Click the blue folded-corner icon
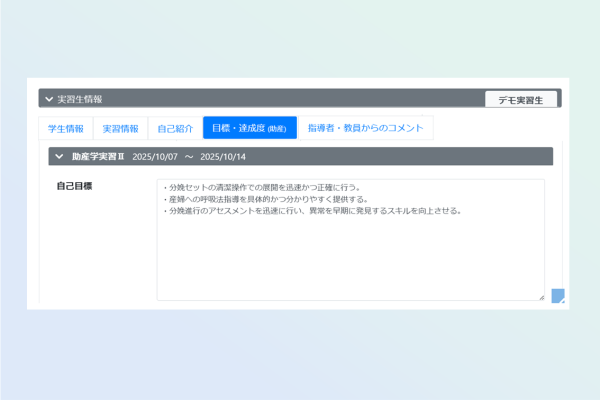This screenshot has height=400, width=600. tap(558, 295)
